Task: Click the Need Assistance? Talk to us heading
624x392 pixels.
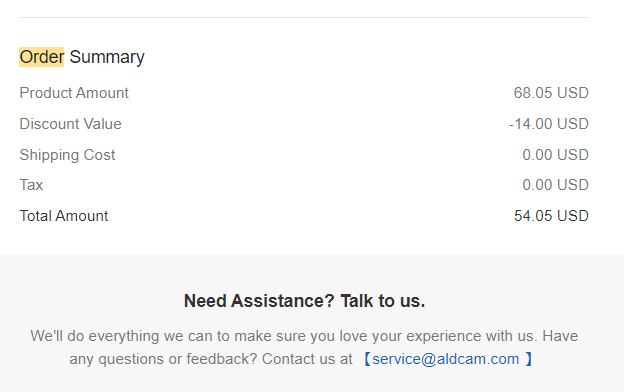Action: tap(304, 300)
